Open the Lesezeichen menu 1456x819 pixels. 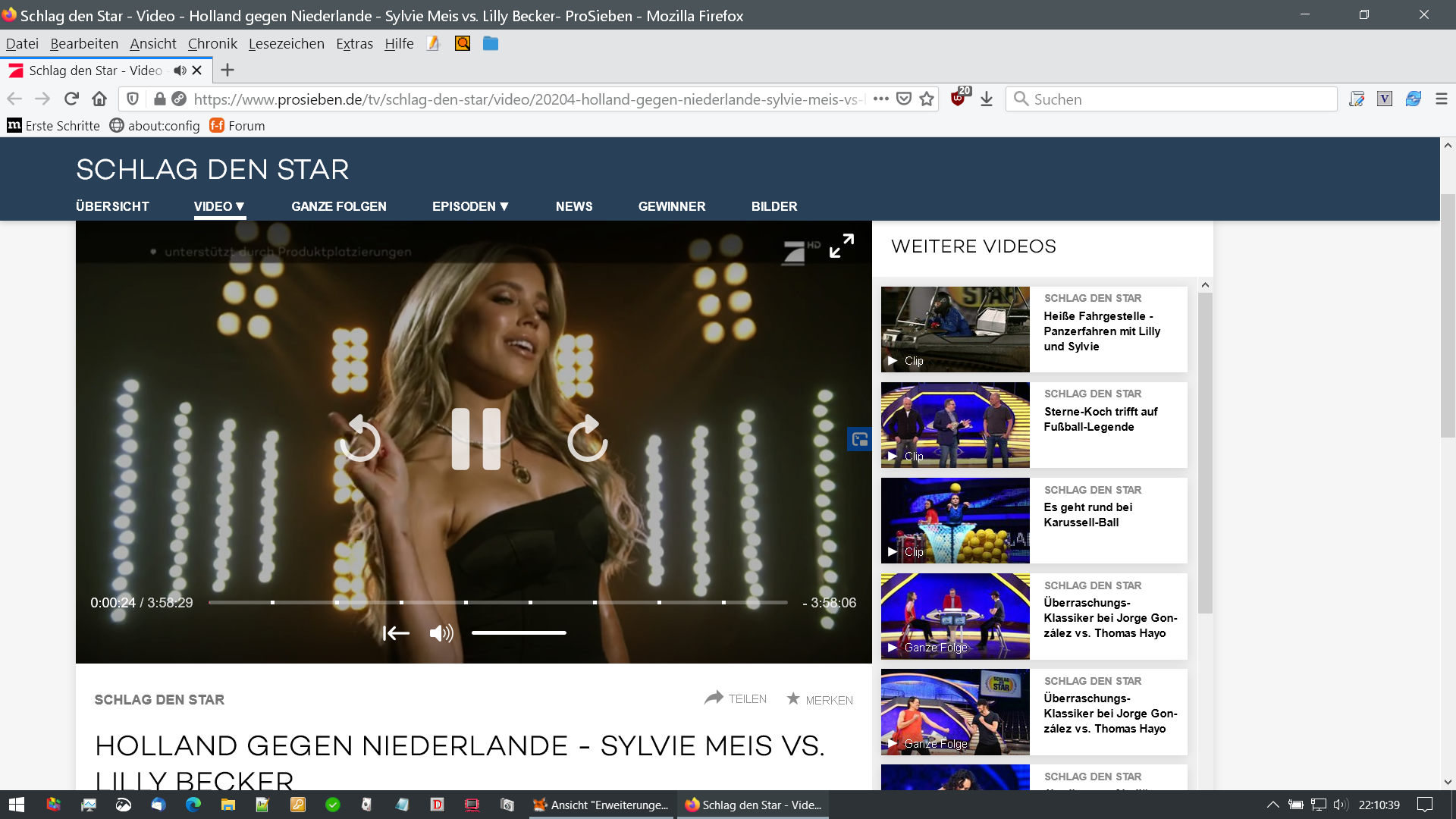tap(286, 44)
